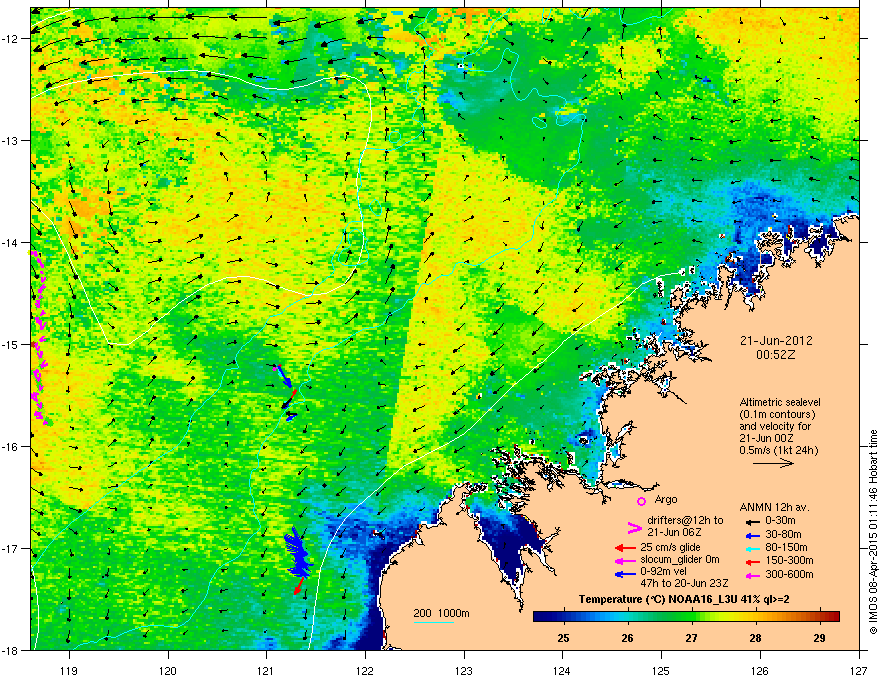Image resolution: width=880 pixels, height=680 pixels.
Task: Click the '21-Jun-2012' date label
Action: pyautogui.click(x=776, y=341)
